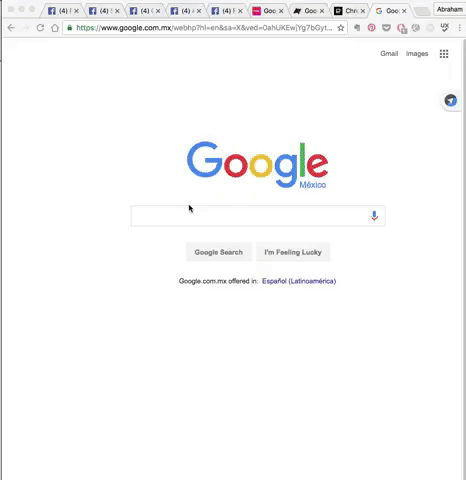This screenshot has width=466, height=480.
Task: Switch to the first Facebook tab
Action: click(63, 11)
